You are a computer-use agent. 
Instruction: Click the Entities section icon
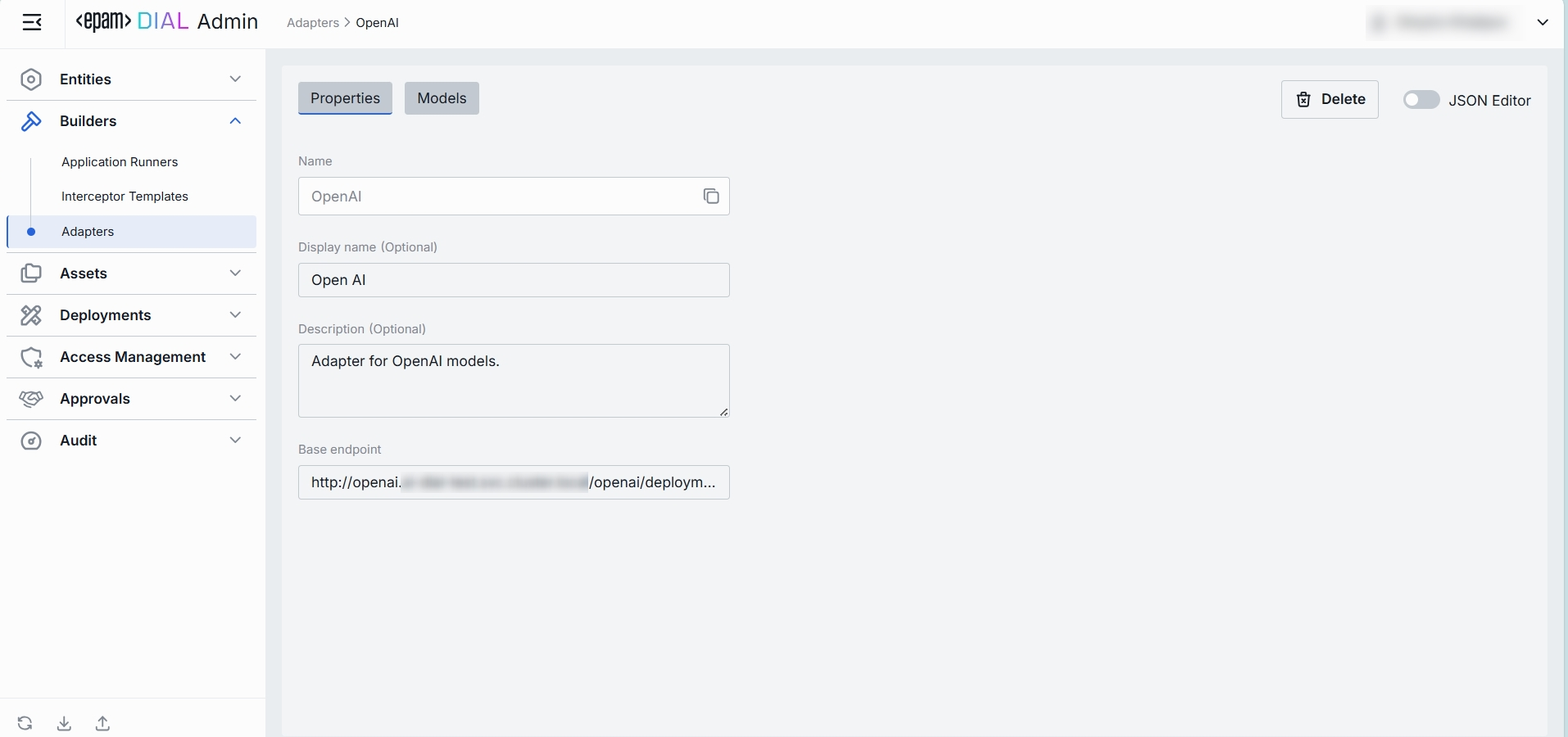click(x=31, y=79)
